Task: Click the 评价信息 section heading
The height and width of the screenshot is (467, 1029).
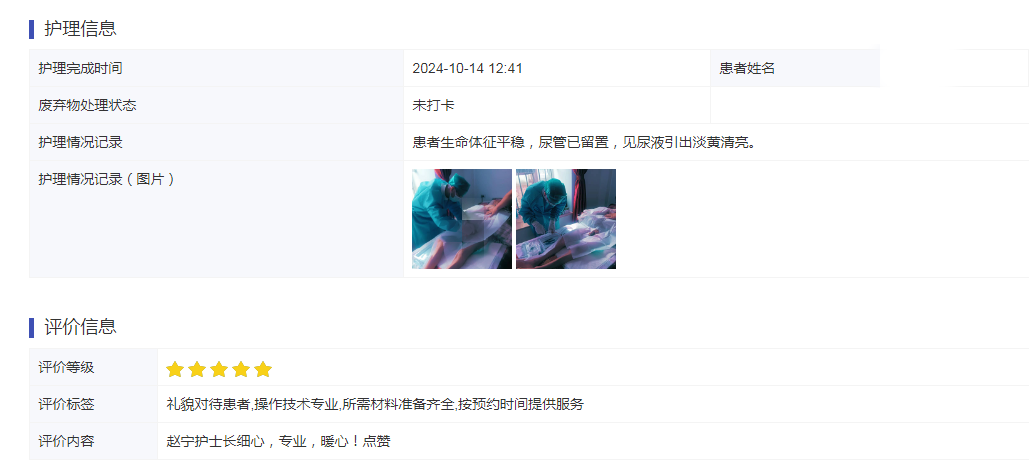Action: point(80,327)
